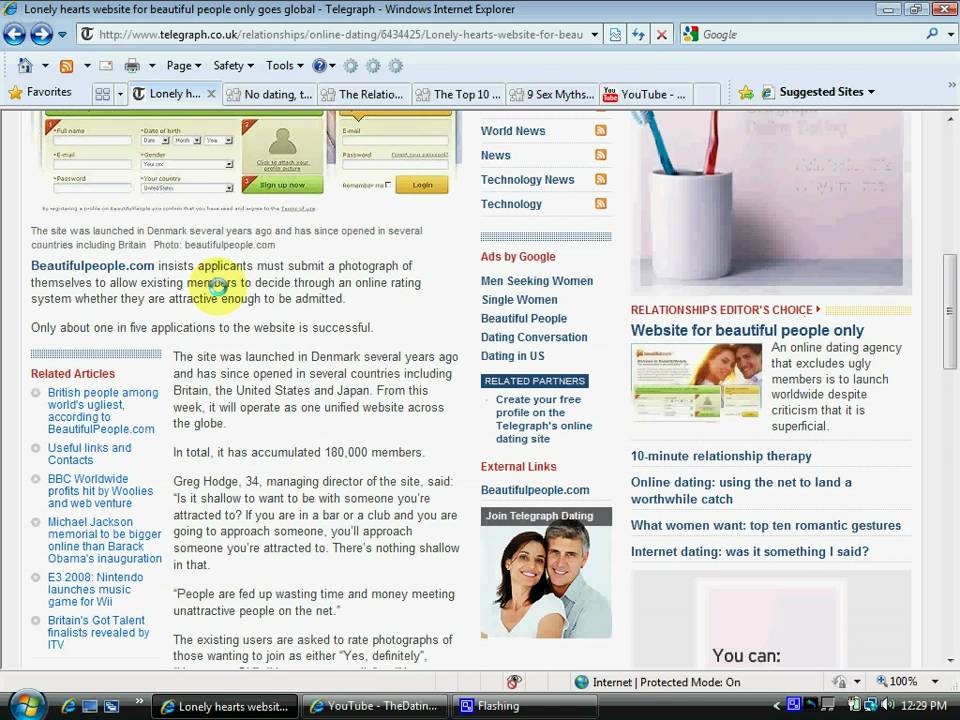
Task: Click the Print toolbar icon
Action: click(x=132, y=66)
